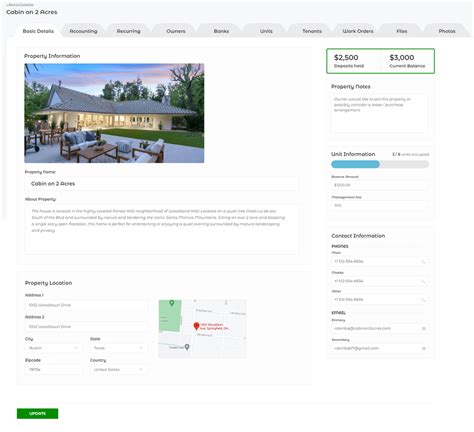The height and width of the screenshot is (432, 474).
Task: Click the back link above the property title
Action: [x=20, y=5]
